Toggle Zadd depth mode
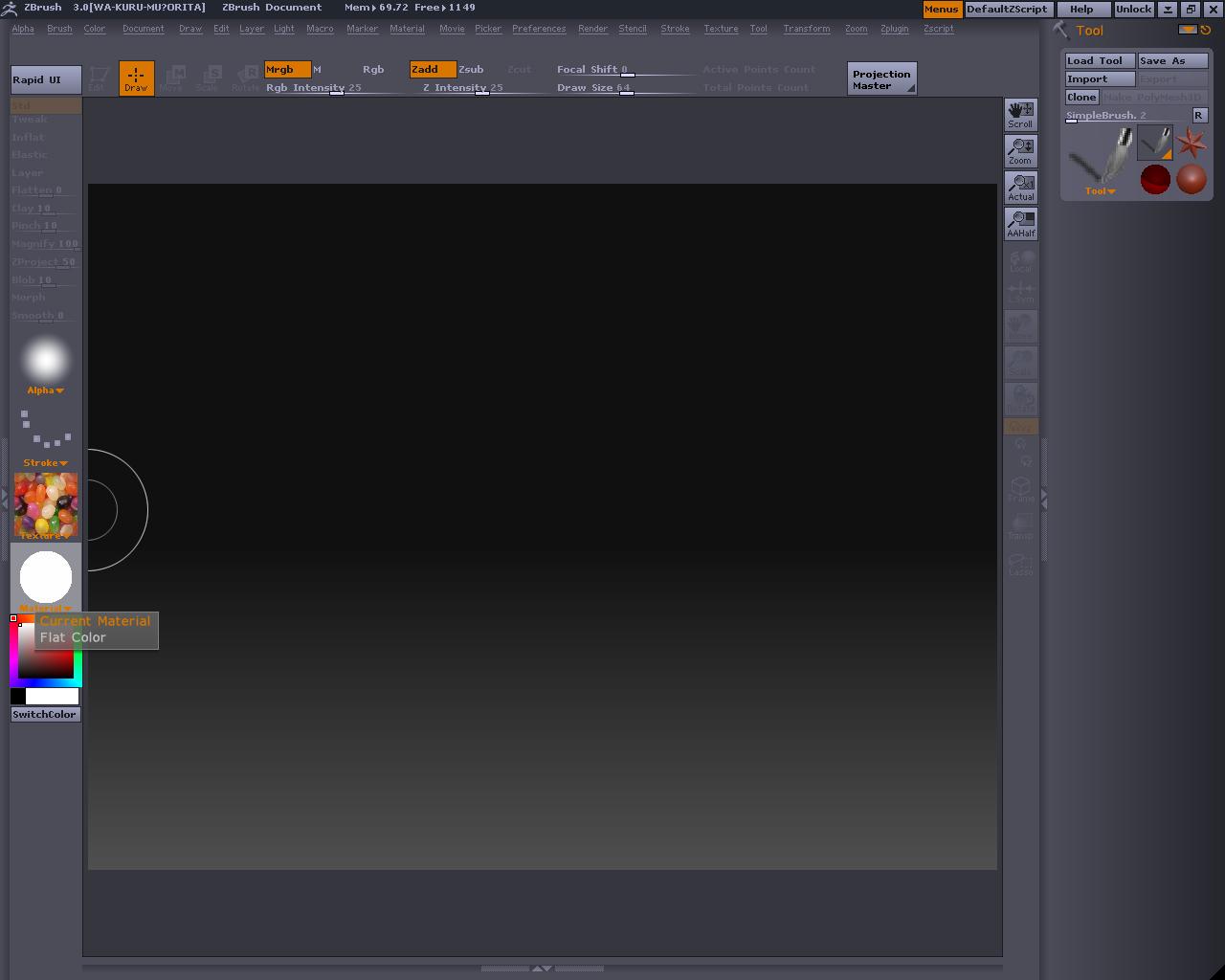This screenshot has width=1225, height=980. [x=433, y=69]
